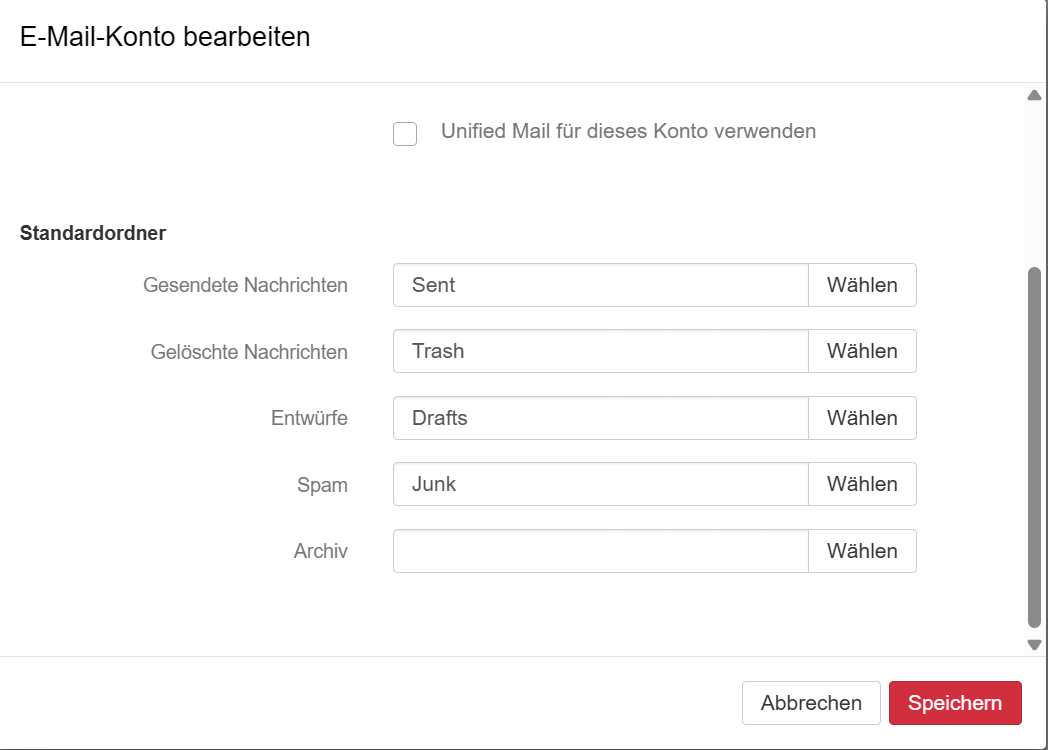Click the scrollbar up arrow
Viewport: 1048px width, 750px height.
[x=1035, y=96]
